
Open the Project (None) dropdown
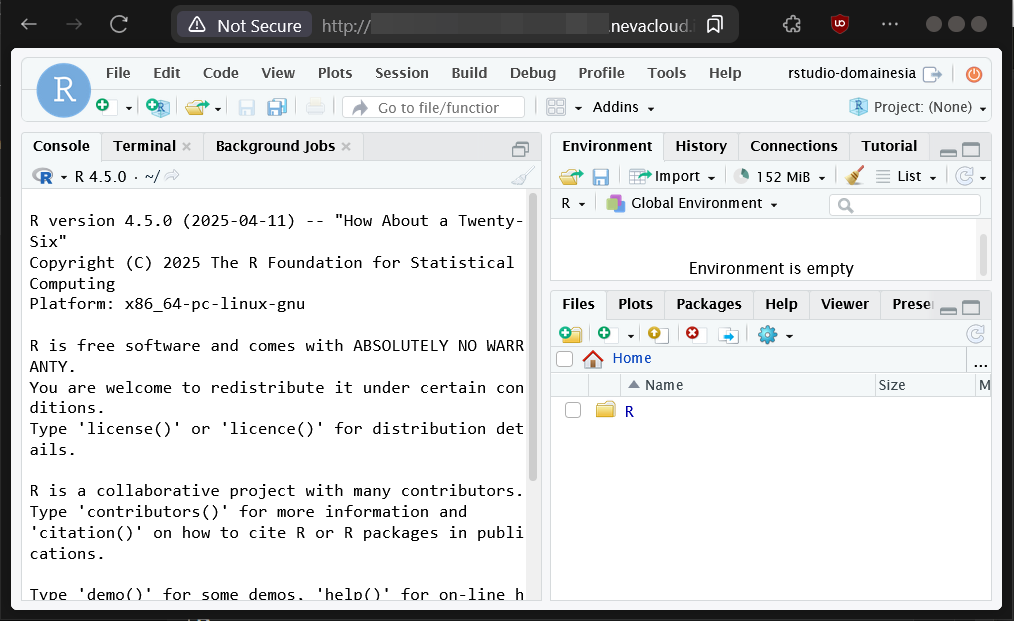click(x=918, y=107)
